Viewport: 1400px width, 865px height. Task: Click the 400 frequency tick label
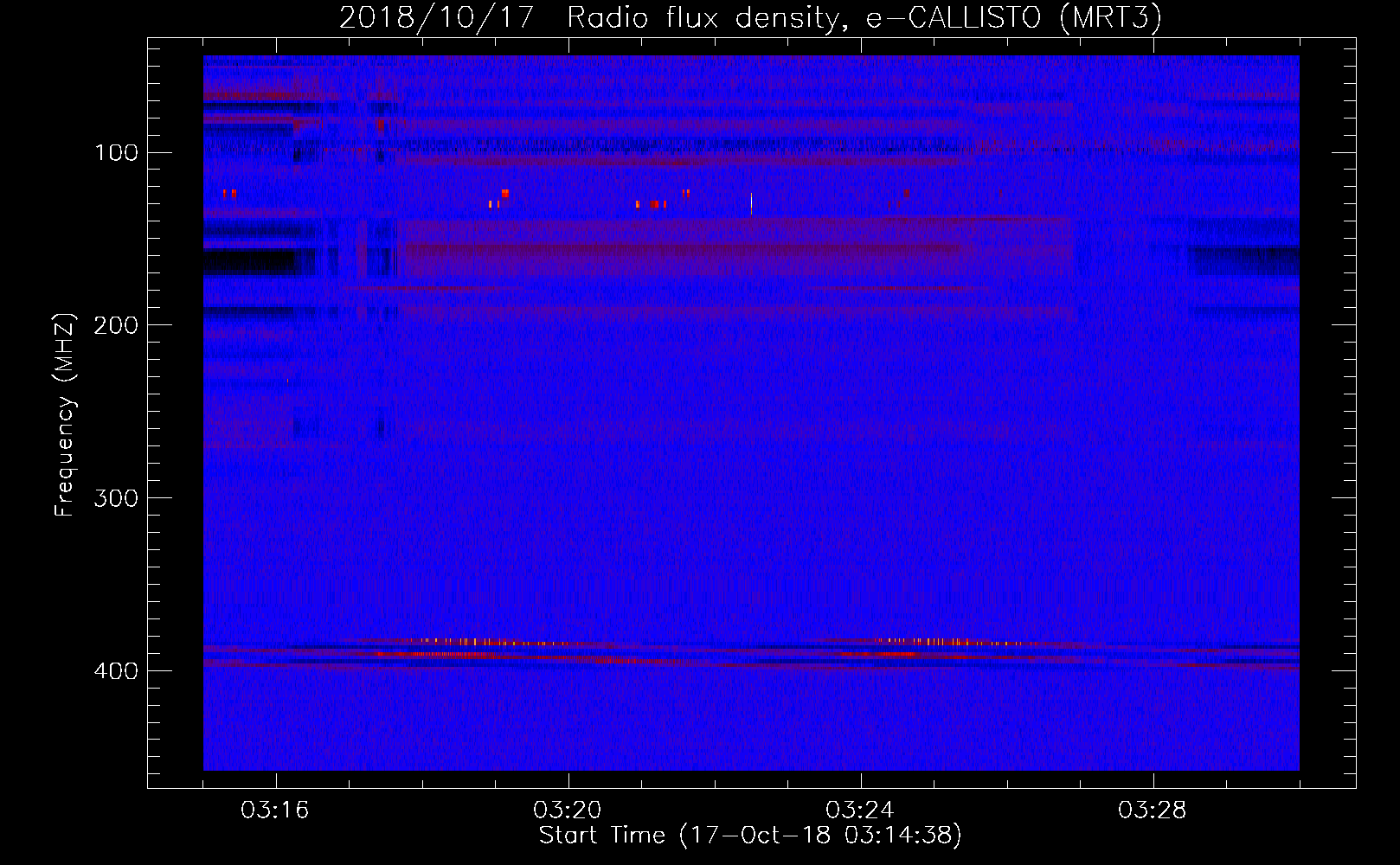[x=116, y=671]
